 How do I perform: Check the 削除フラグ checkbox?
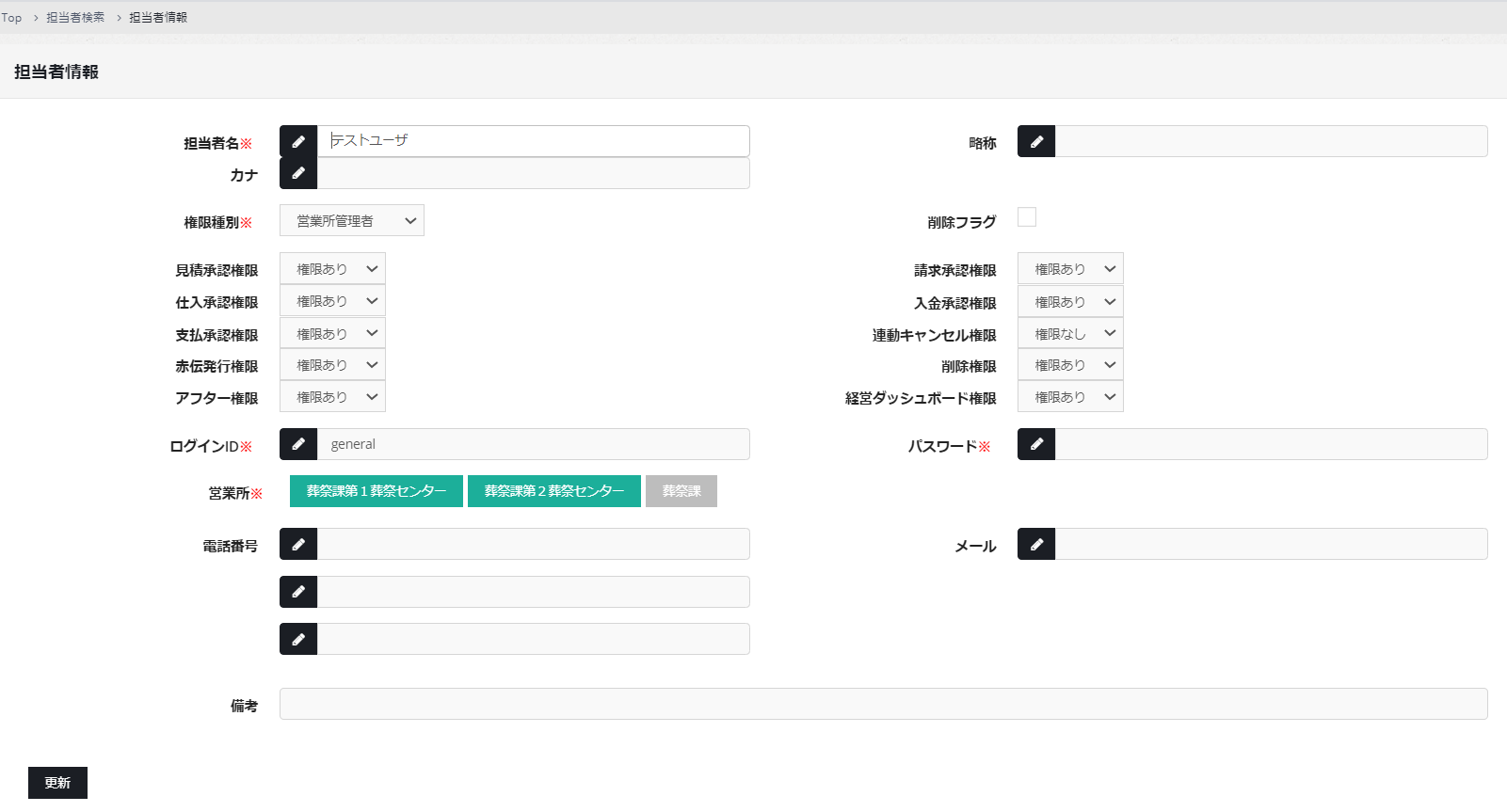coord(1027,217)
